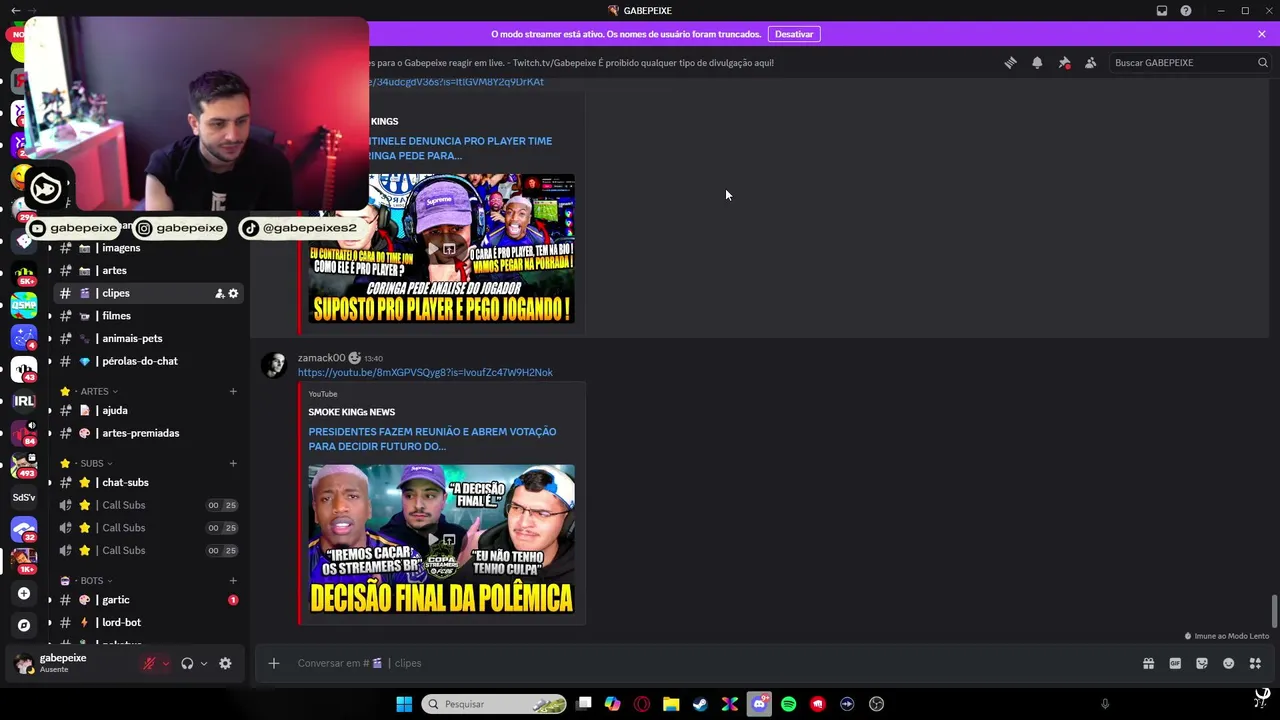Collapse the ARTES category
The height and width of the screenshot is (720, 1280).
point(94,391)
